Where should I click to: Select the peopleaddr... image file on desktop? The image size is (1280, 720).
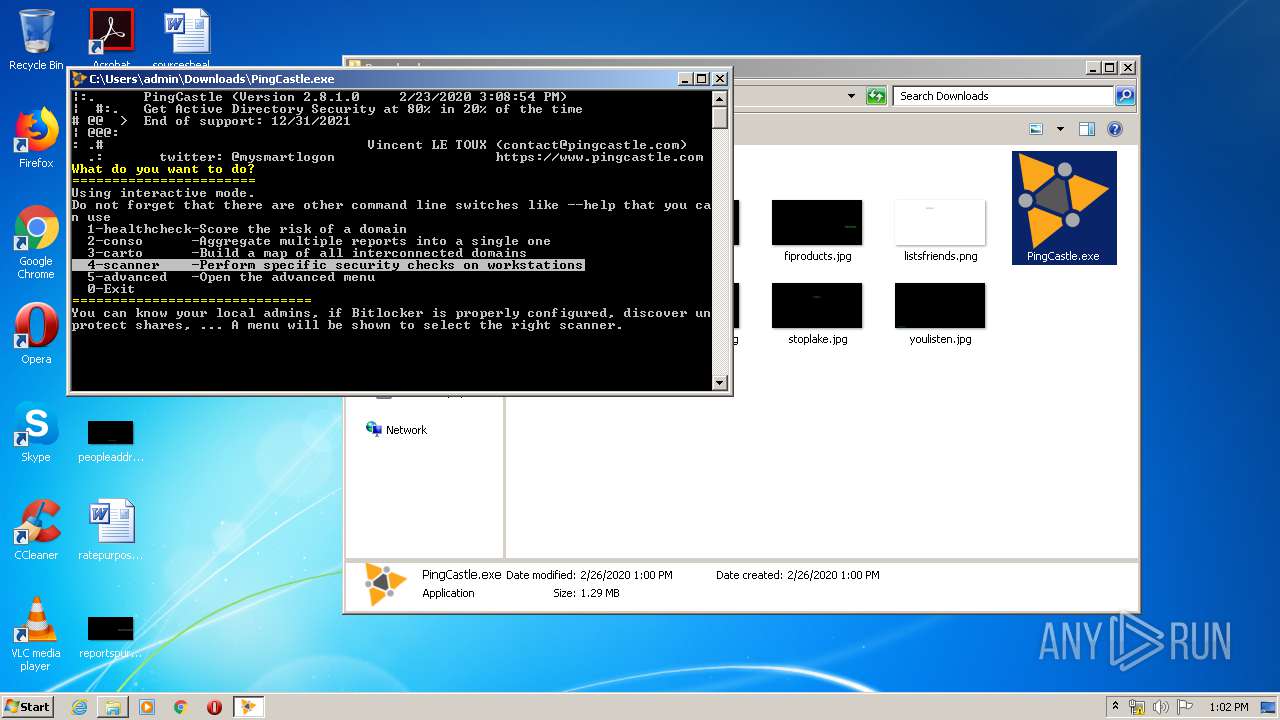tap(111, 440)
